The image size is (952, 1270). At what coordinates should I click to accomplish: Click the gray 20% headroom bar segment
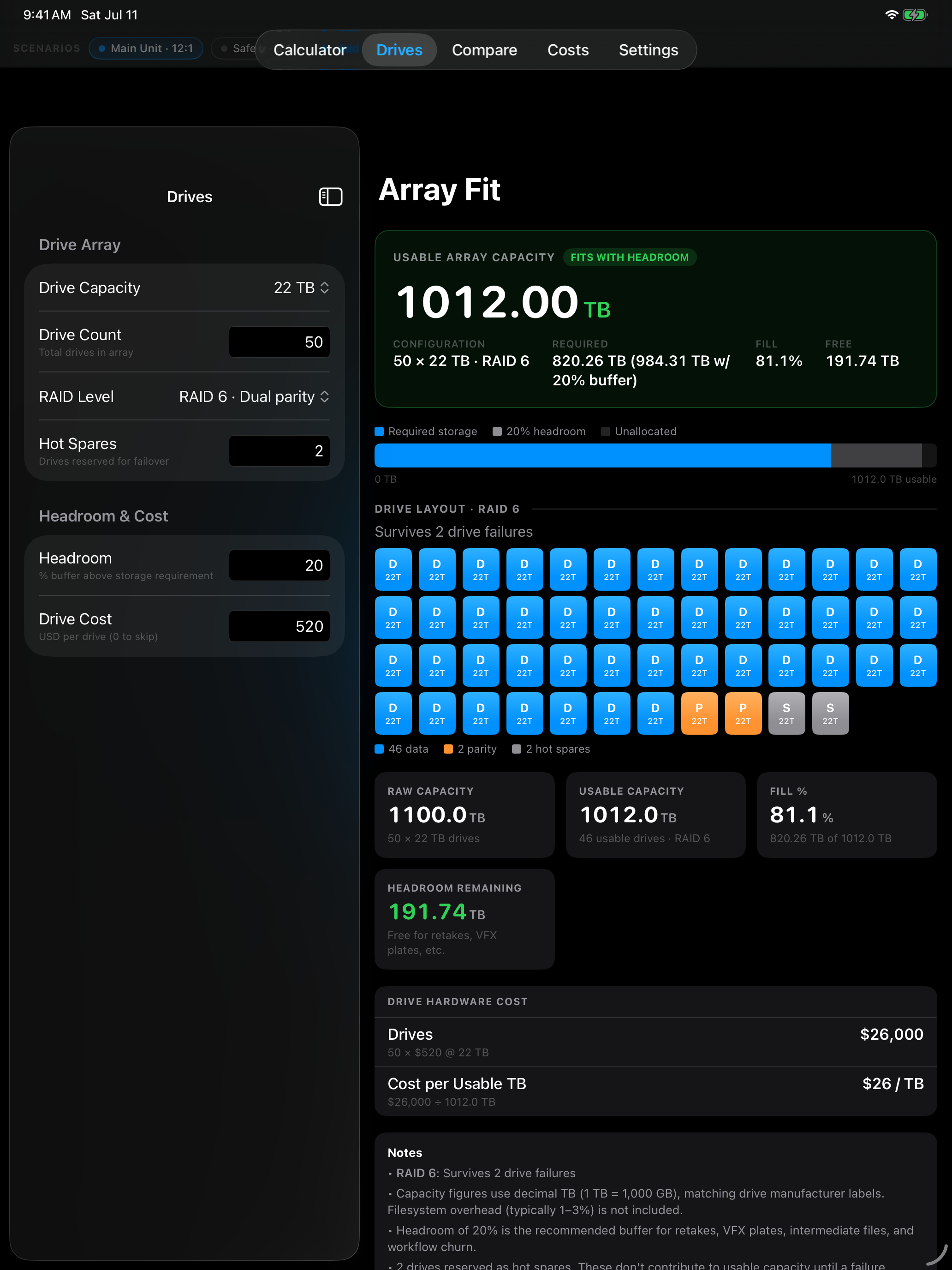click(876, 455)
